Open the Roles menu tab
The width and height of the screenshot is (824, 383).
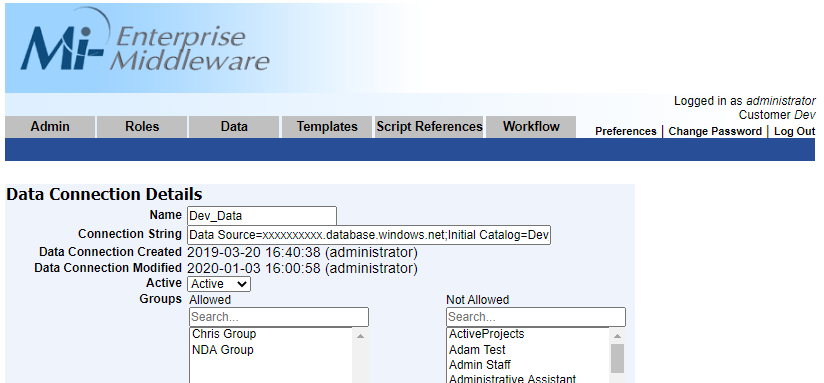point(142,127)
